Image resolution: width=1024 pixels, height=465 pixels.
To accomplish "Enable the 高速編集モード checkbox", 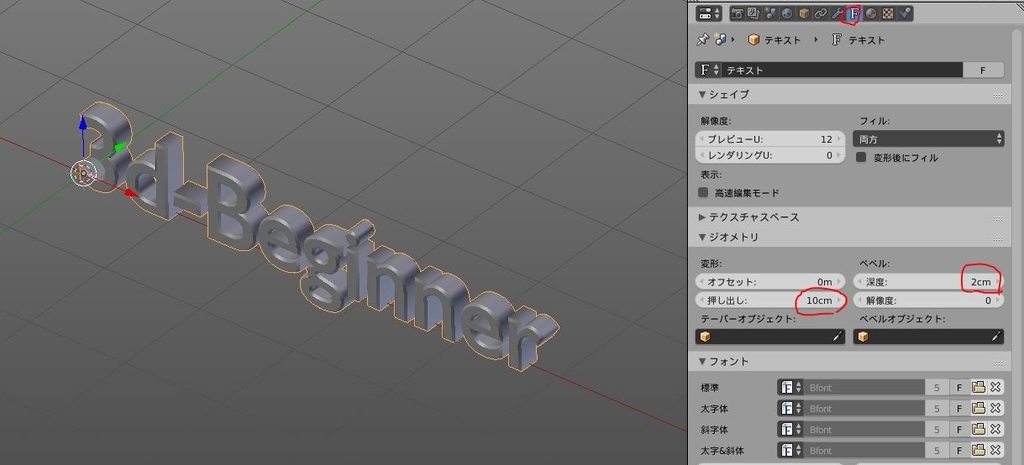I will tap(703, 193).
